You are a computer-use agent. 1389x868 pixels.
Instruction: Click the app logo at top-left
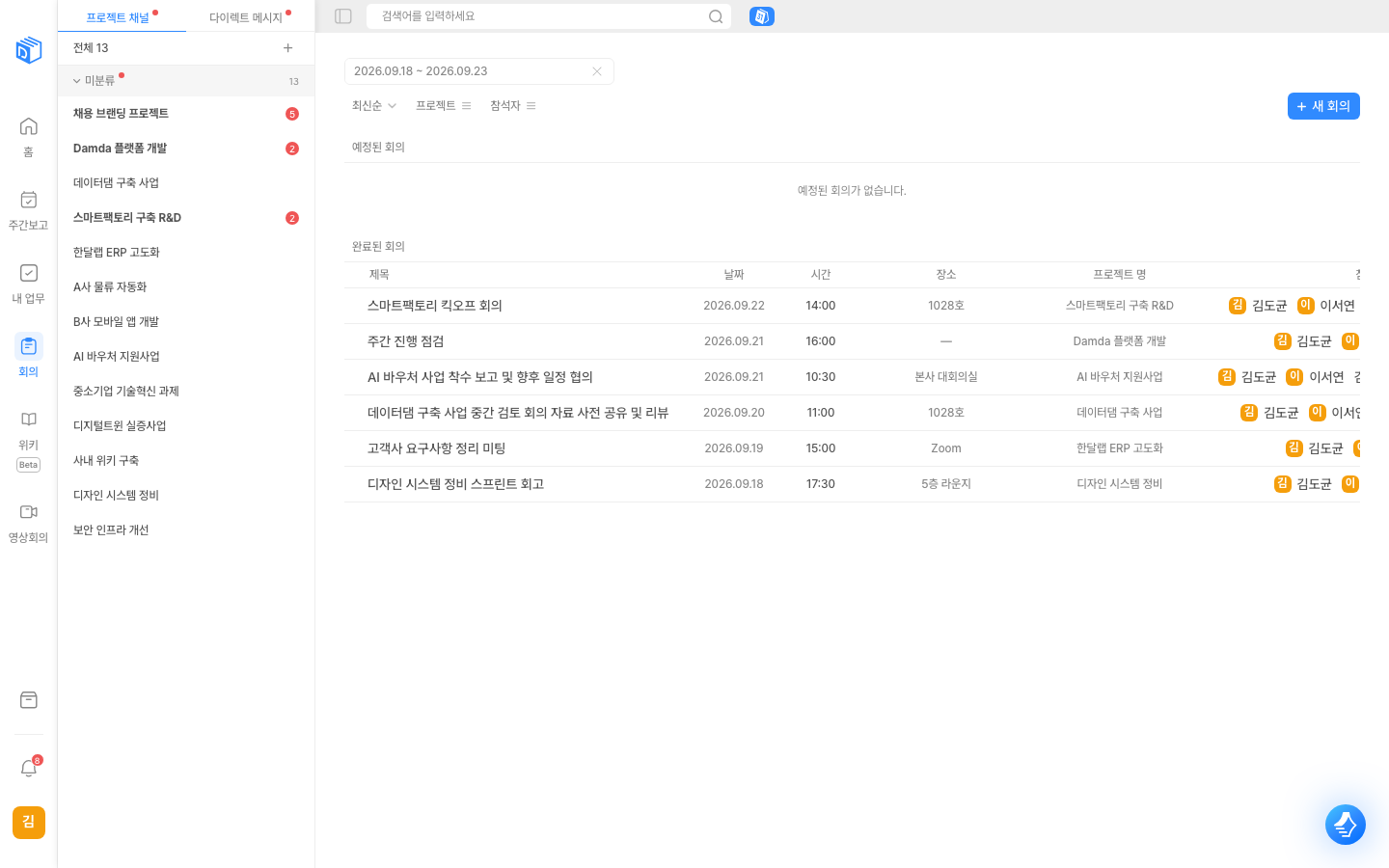coord(29,50)
